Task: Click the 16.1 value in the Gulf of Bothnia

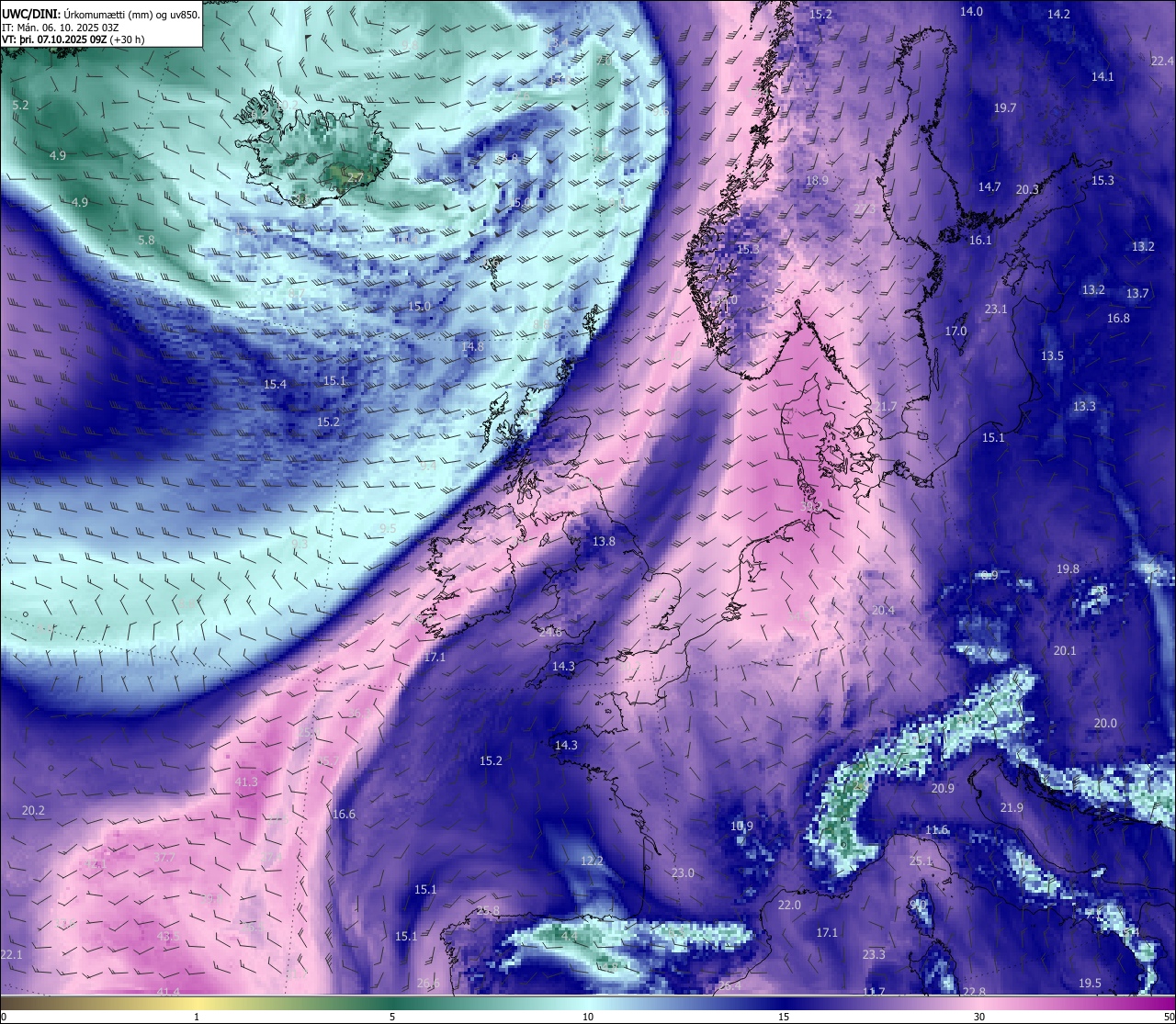Action: [x=980, y=240]
